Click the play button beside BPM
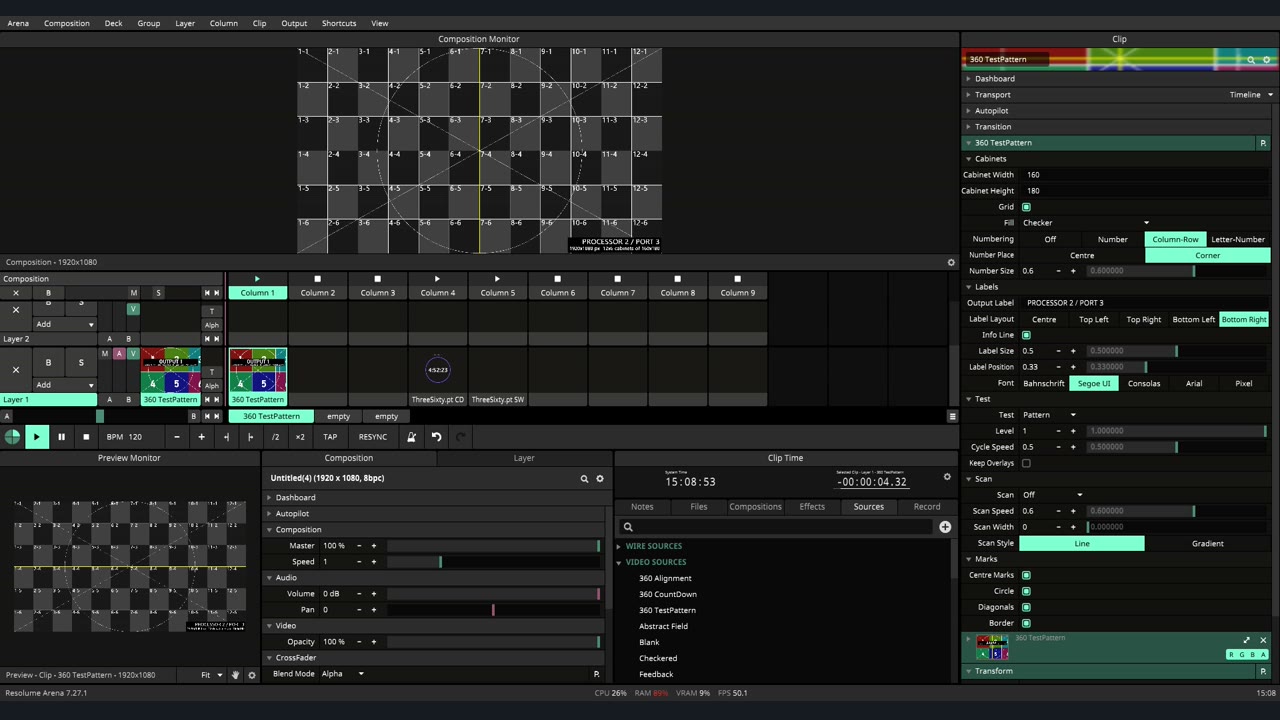The width and height of the screenshot is (1280, 720). [36, 437]
